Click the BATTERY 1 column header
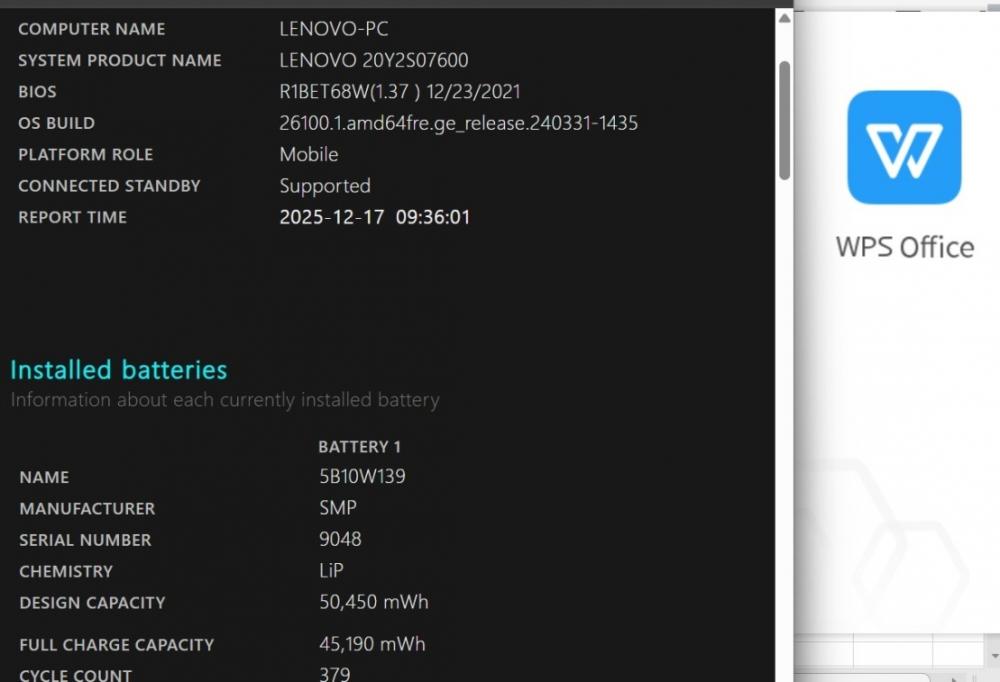Image resolution: width=1000 pixels, height=682 pixels. tap(360, 447)
